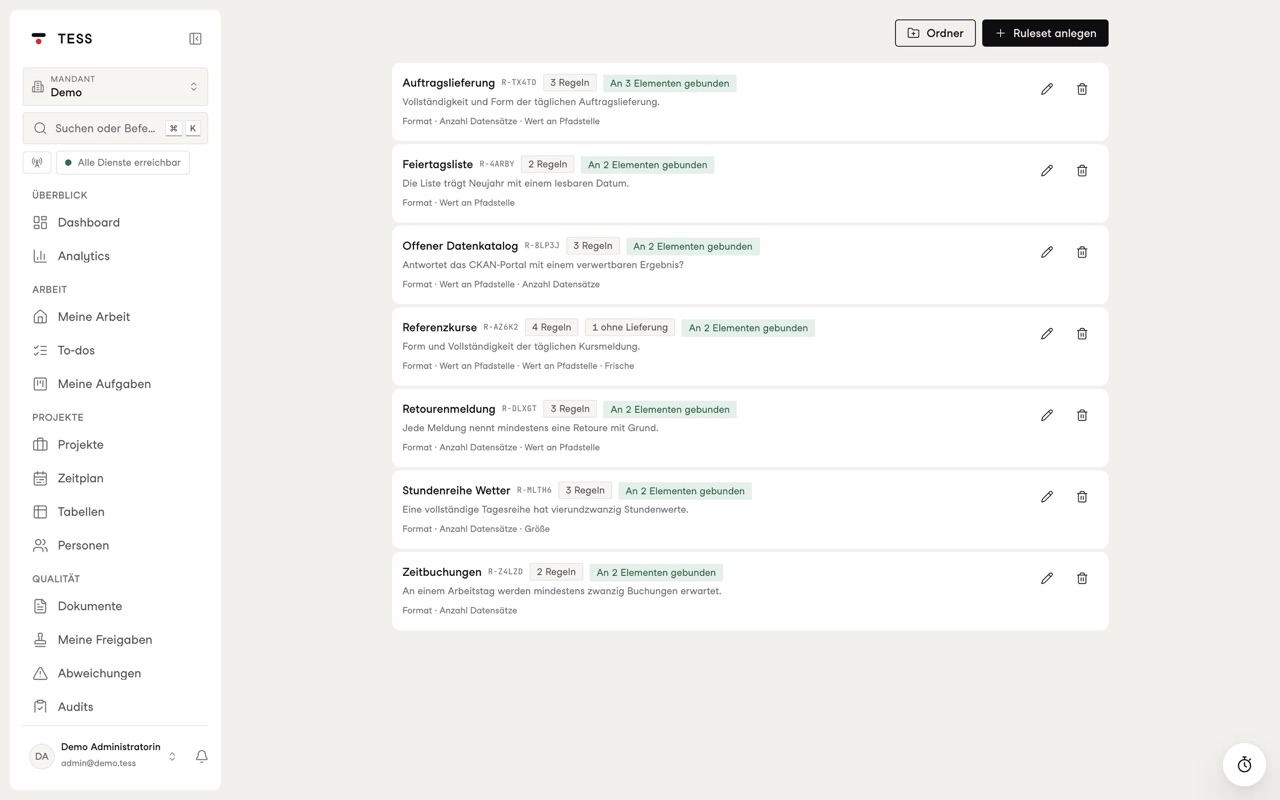Viewport: 1280px width, 800px height.
Task: Show the Zeitplan page
Action: point(115,479)
